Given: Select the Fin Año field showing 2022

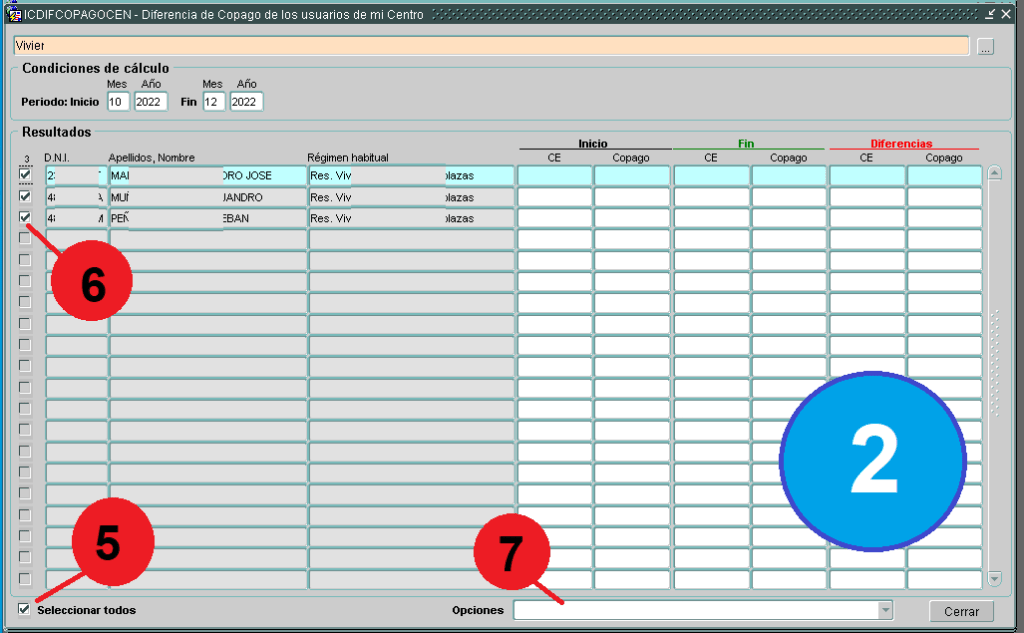Looking at the screenshot, I should pos(246,102).
